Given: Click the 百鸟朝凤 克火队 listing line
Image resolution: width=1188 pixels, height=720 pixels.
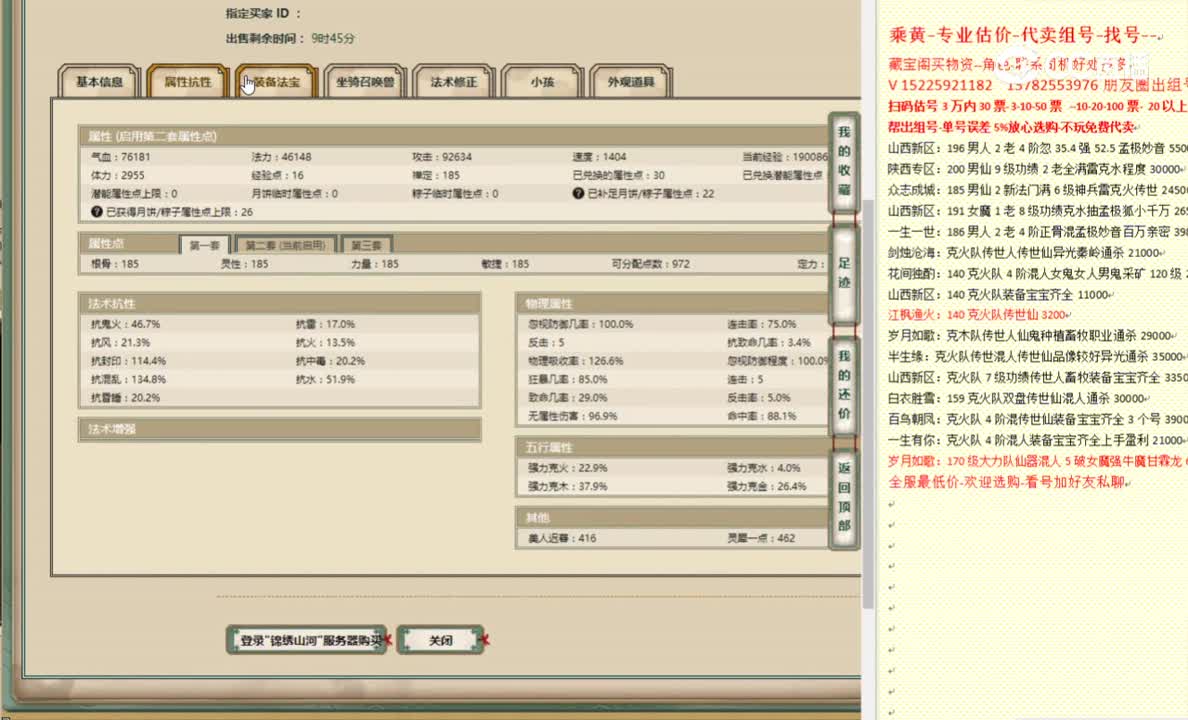Looking at the screenshot, I should [1037, 419].
